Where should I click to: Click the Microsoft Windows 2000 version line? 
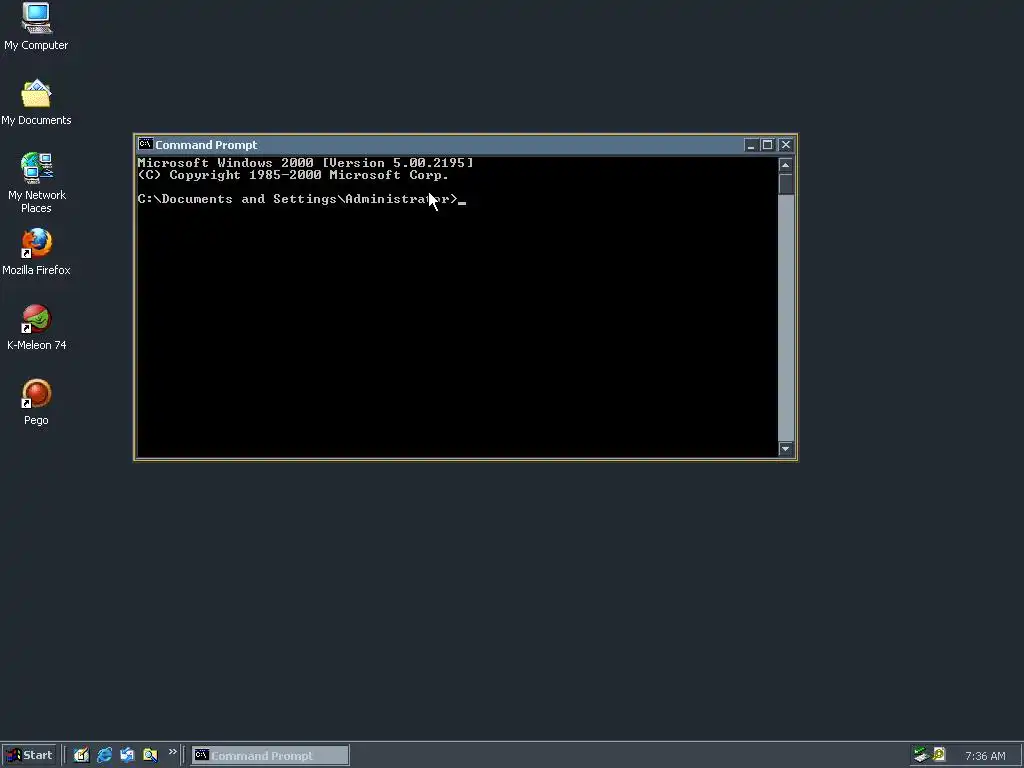305,163
